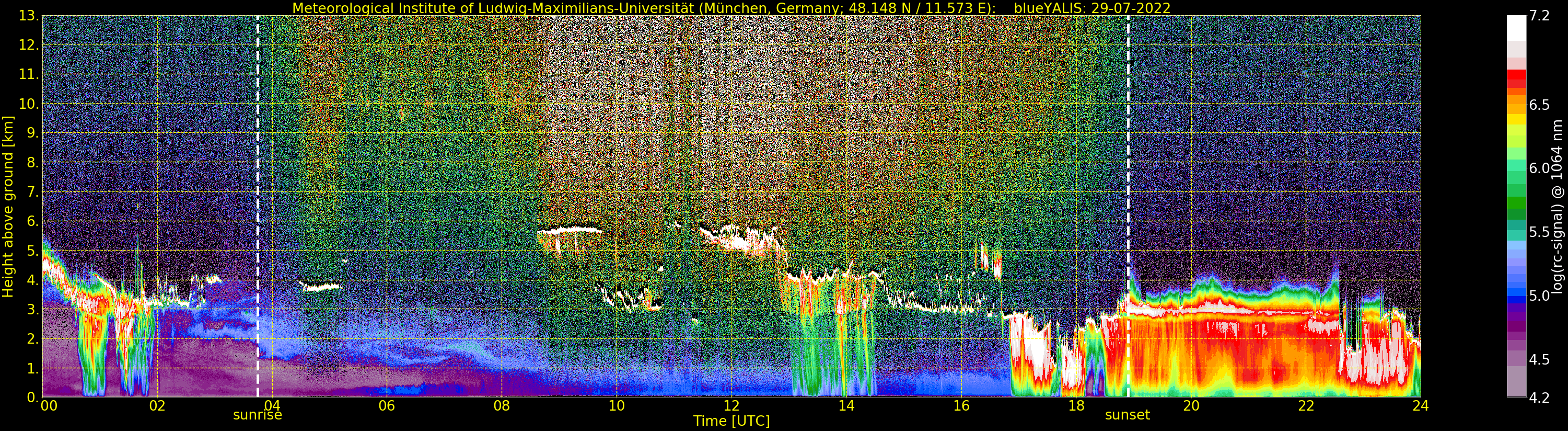This screenshot has height=431, width=1568.
Task: Click the colorbar value '6.5'
Action: pos(1539,105)
